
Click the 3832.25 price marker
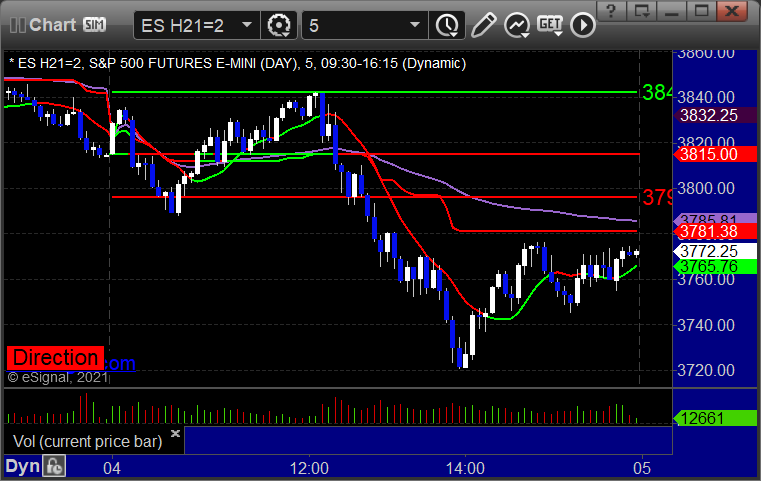click(x=715, y=116)
